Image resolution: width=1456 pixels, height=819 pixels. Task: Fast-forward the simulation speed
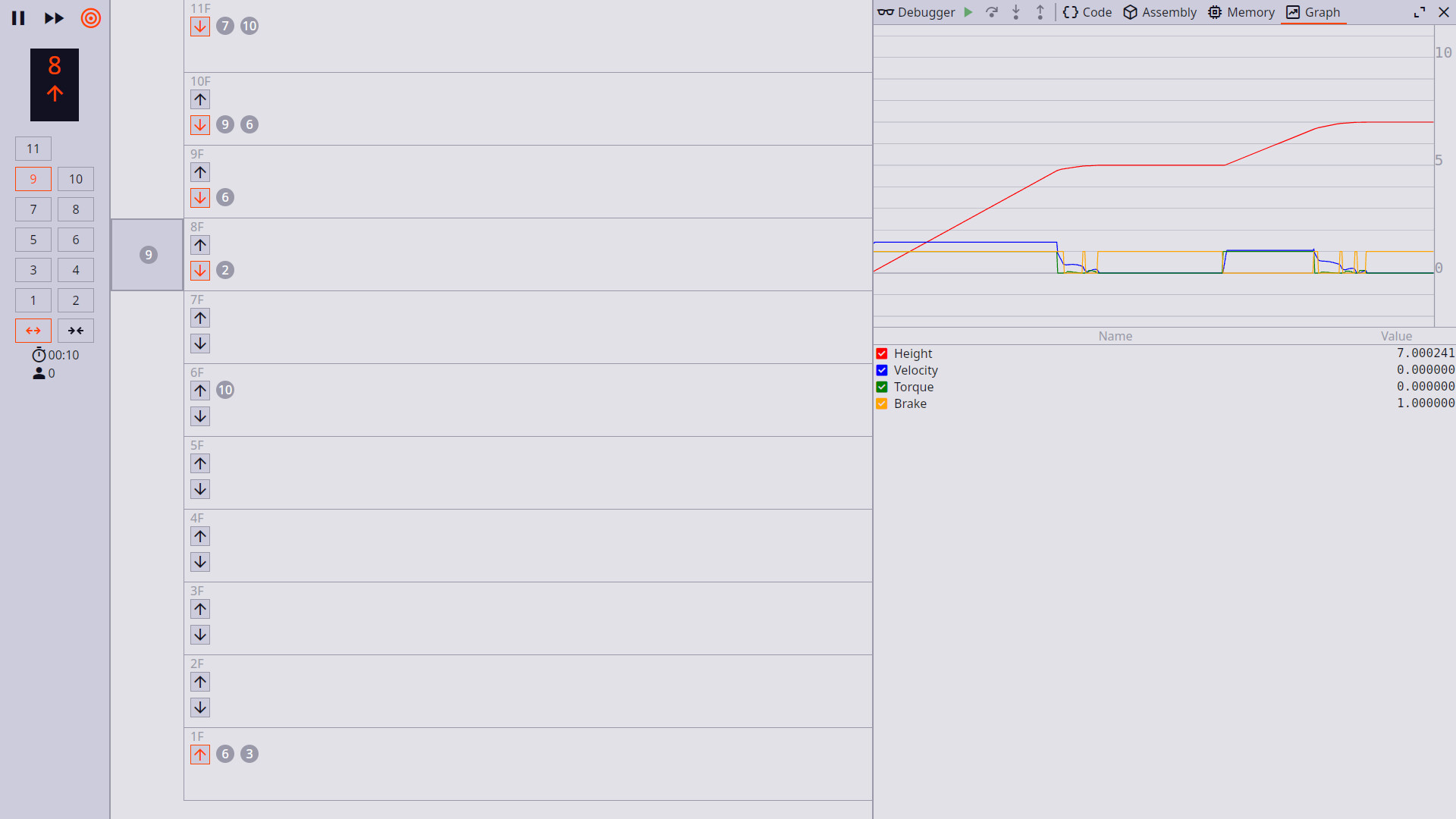coord(54,18)
